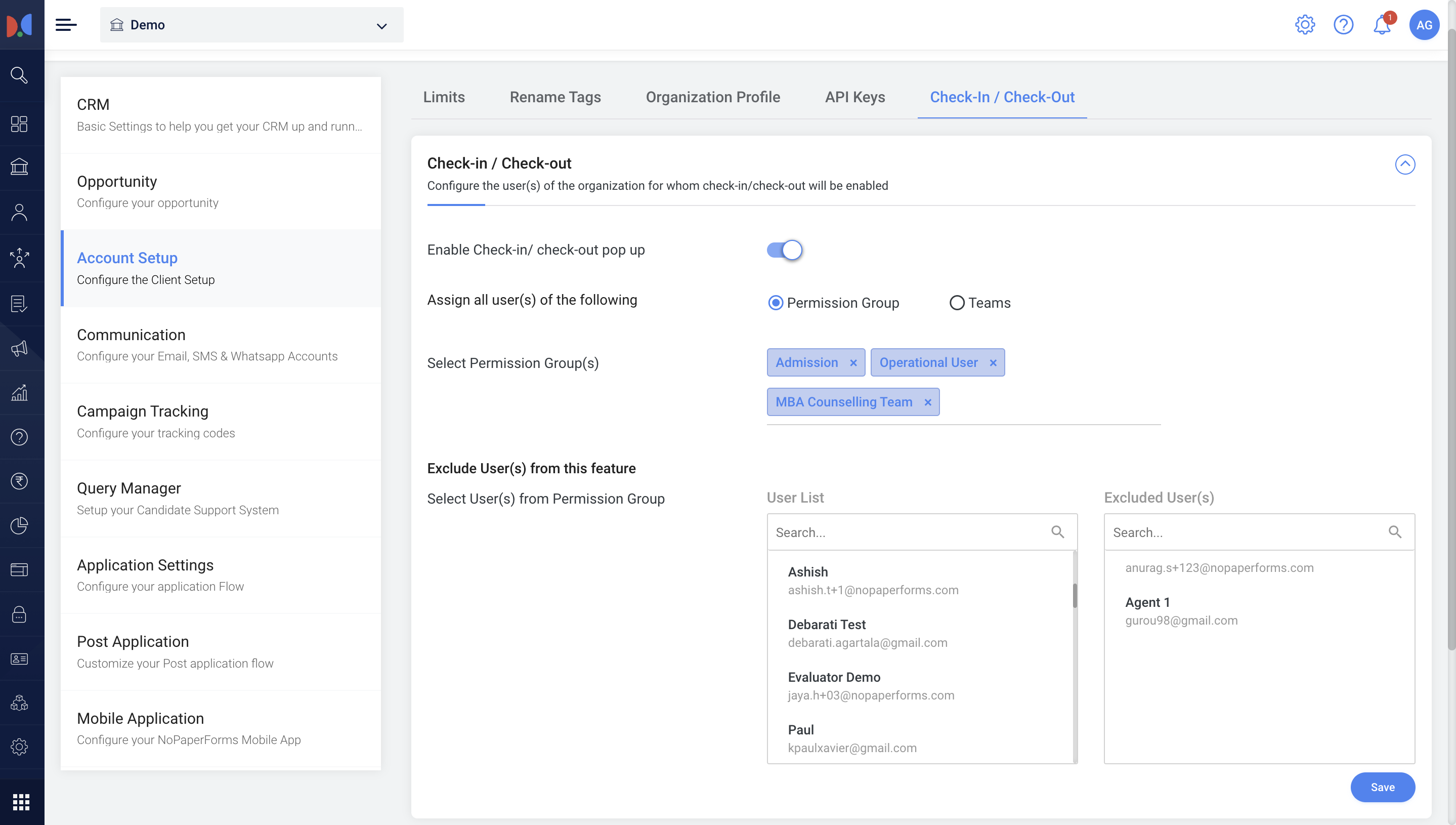Select Check-In / Check-Out tab

pos(1002,97)
